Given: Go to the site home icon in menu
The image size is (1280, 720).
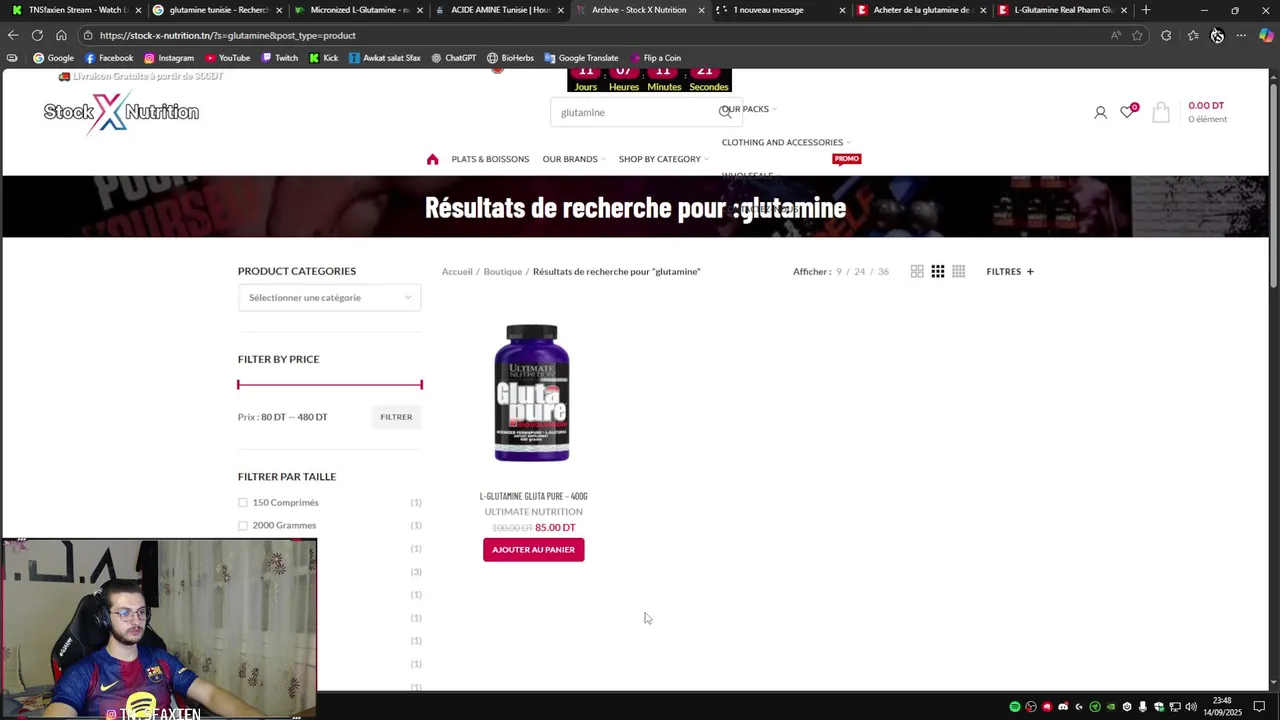Looking at the screenshot, I should click(x=432, y=159).
